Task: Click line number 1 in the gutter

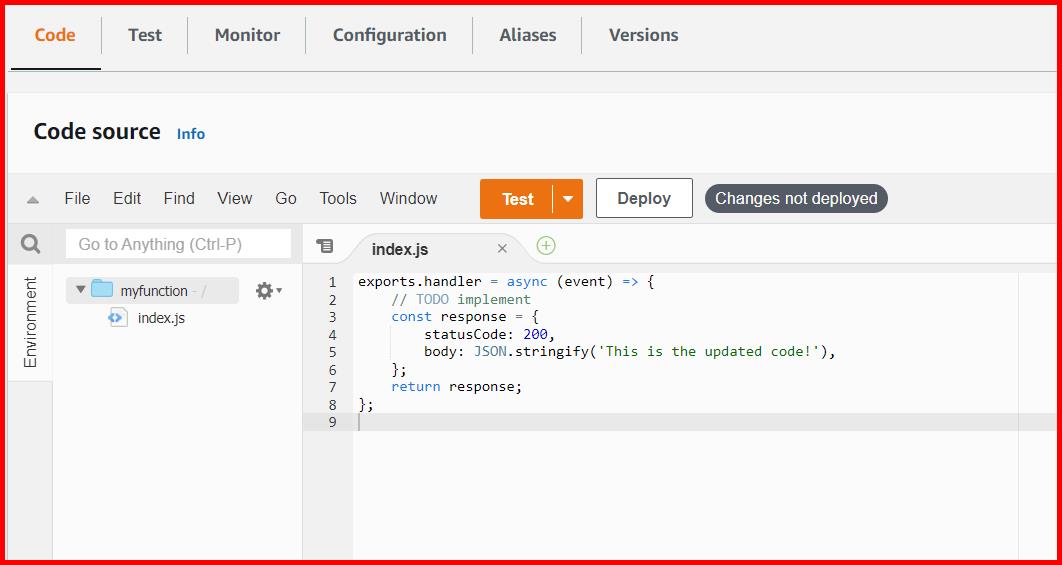Action: [x=332, y=282]
